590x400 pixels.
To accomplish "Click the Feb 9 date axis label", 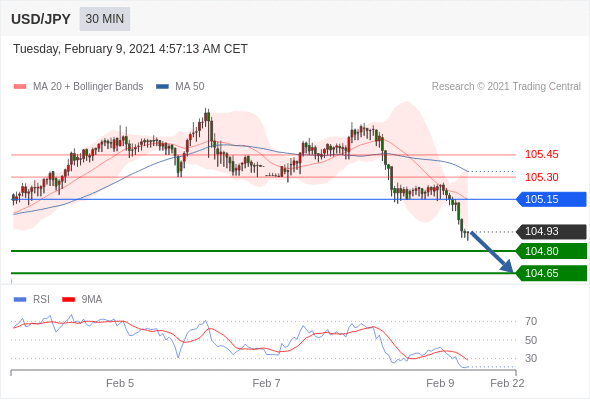I will coord(440,383).
